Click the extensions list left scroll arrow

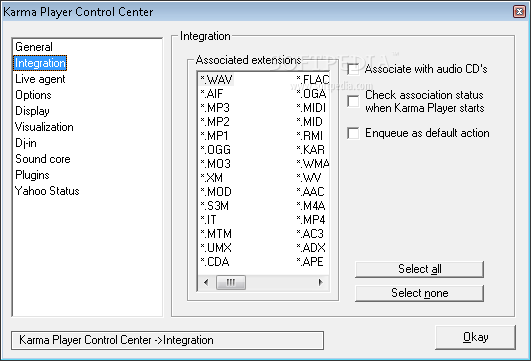206,282
